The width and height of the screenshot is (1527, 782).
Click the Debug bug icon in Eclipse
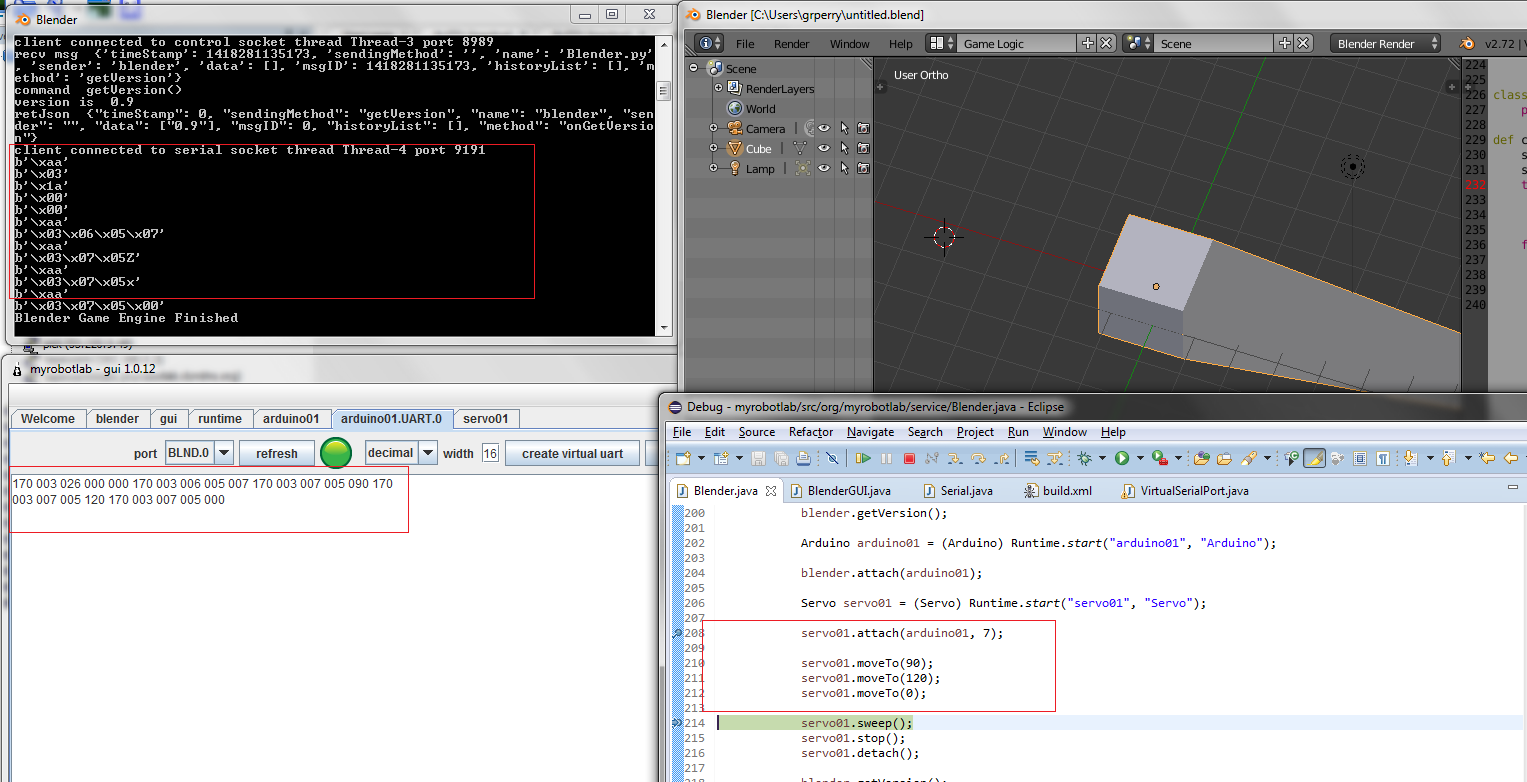pyautogui.click(x=1083, y=458)
